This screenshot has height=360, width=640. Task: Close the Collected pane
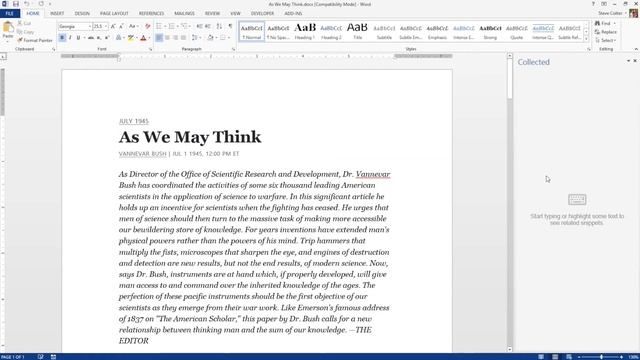point(635,61)
